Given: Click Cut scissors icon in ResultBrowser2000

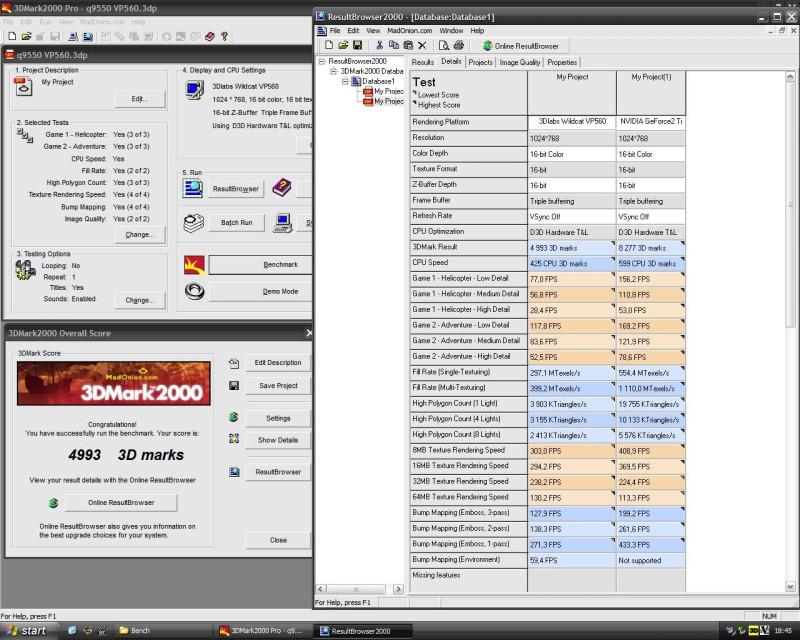Looking at the screenshot, I should (379, 45).
